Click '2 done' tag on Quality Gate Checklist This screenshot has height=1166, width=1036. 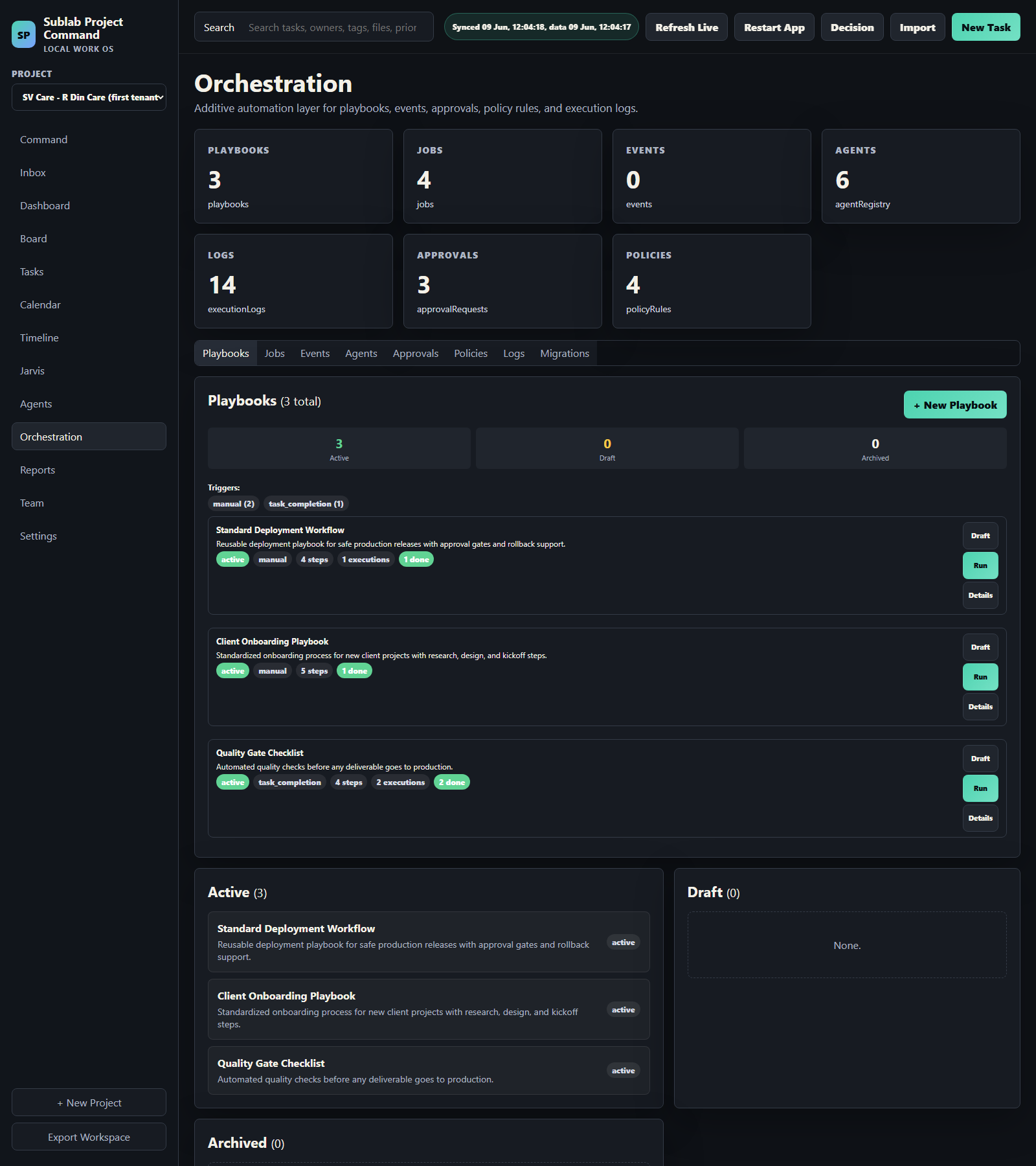click(452, 783)
